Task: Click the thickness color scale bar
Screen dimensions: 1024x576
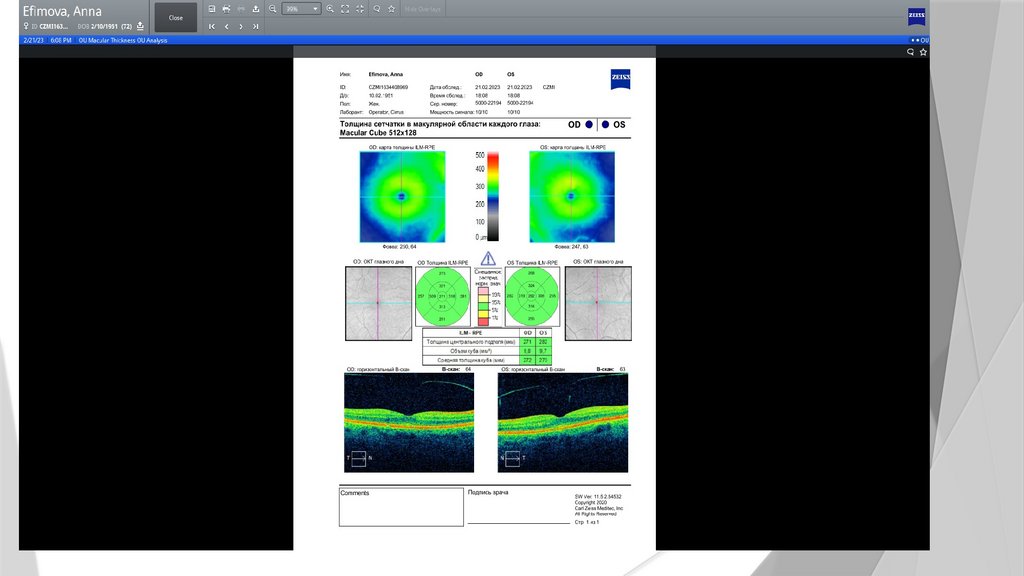Action: (x=493, y=197)
